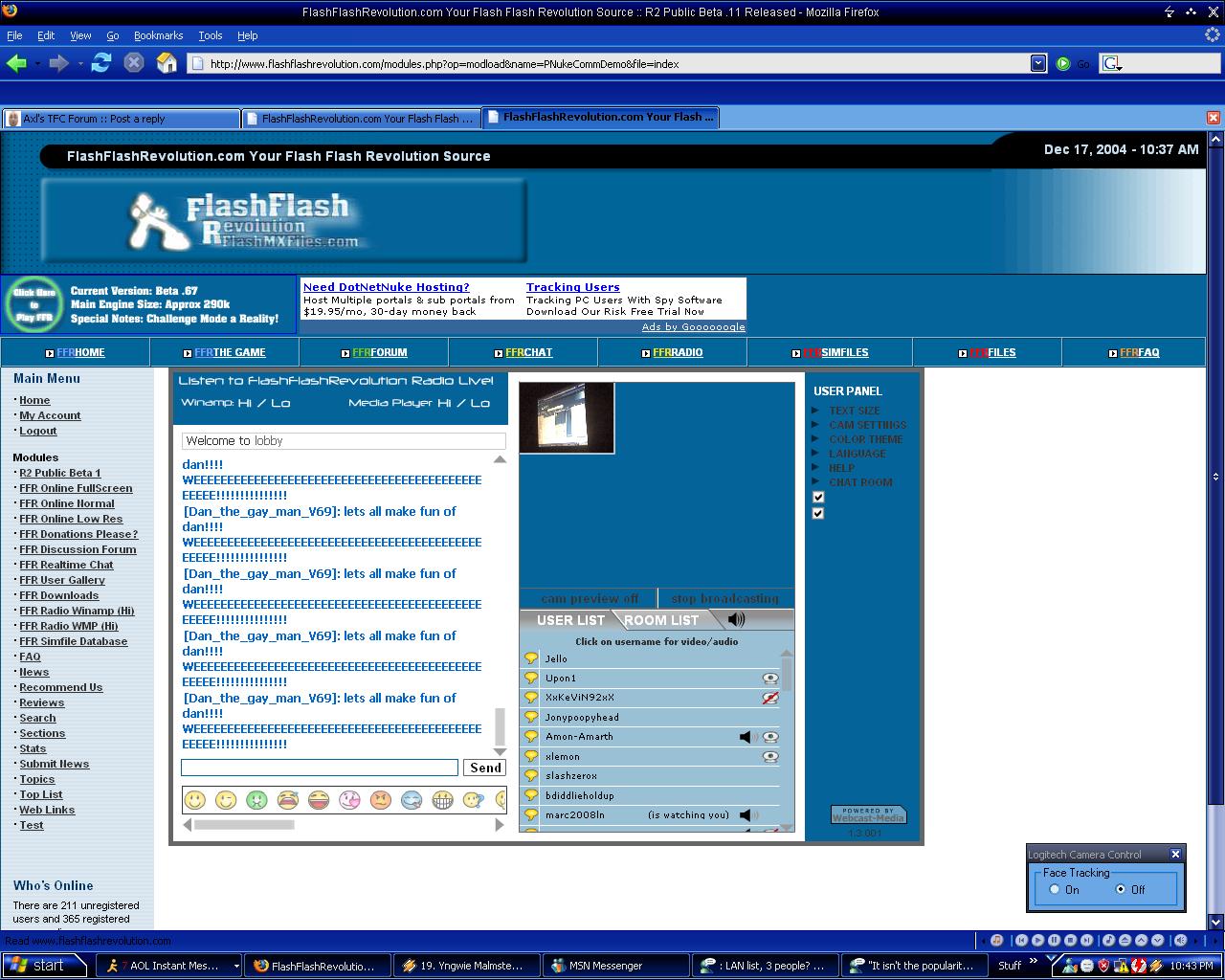Image resolution: width=1225 pixels, height=980 pixels.
Task: Click the speaker icon beside Amon-Amarth
Action: (748, 737)
